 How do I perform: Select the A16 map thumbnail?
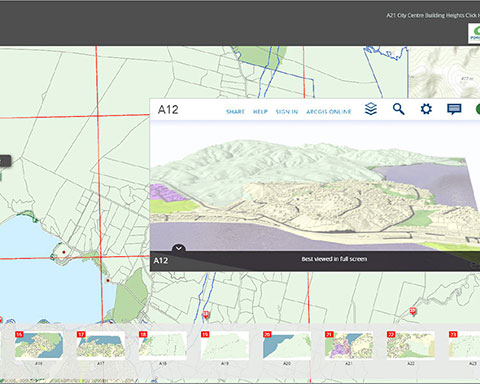[39, 345]
